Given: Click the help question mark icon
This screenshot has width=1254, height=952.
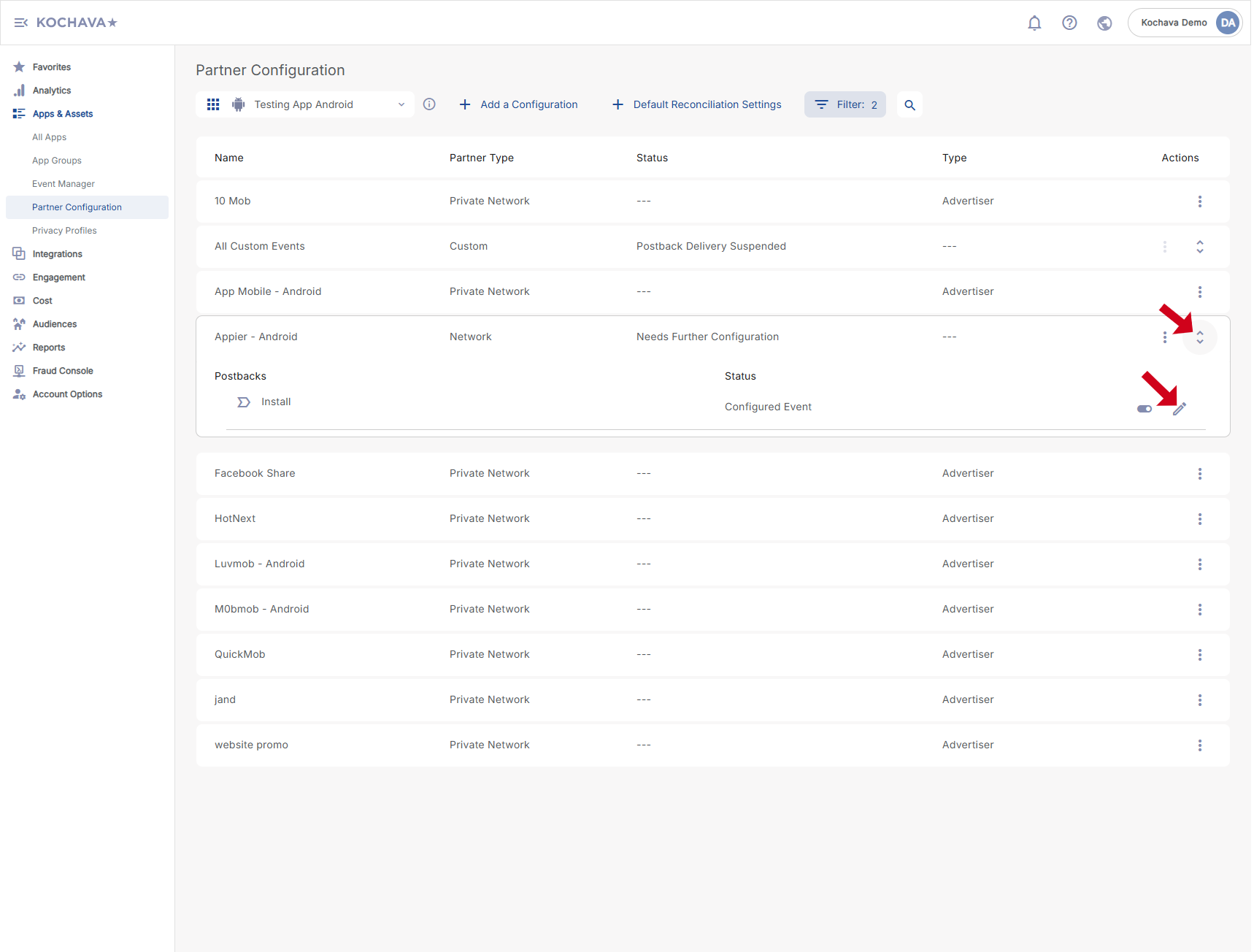Looking at the screenshot, I should (1069, 23).
